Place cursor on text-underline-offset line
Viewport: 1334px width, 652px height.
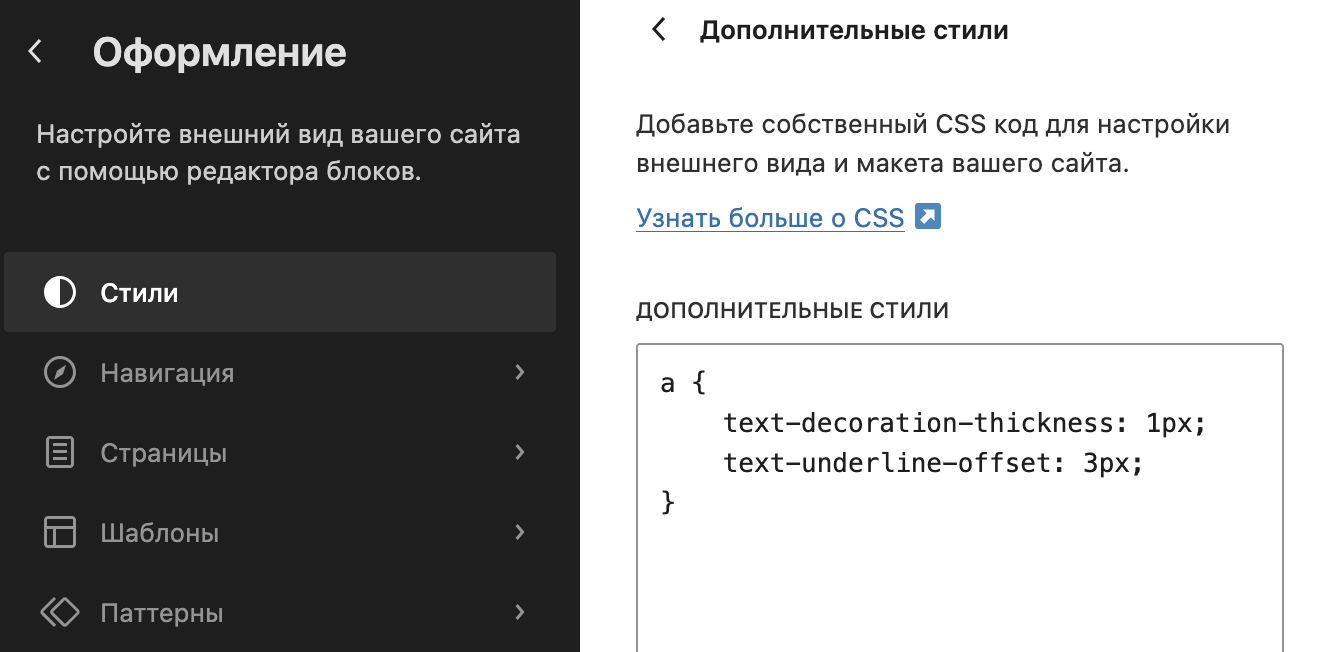click(932, 463)
